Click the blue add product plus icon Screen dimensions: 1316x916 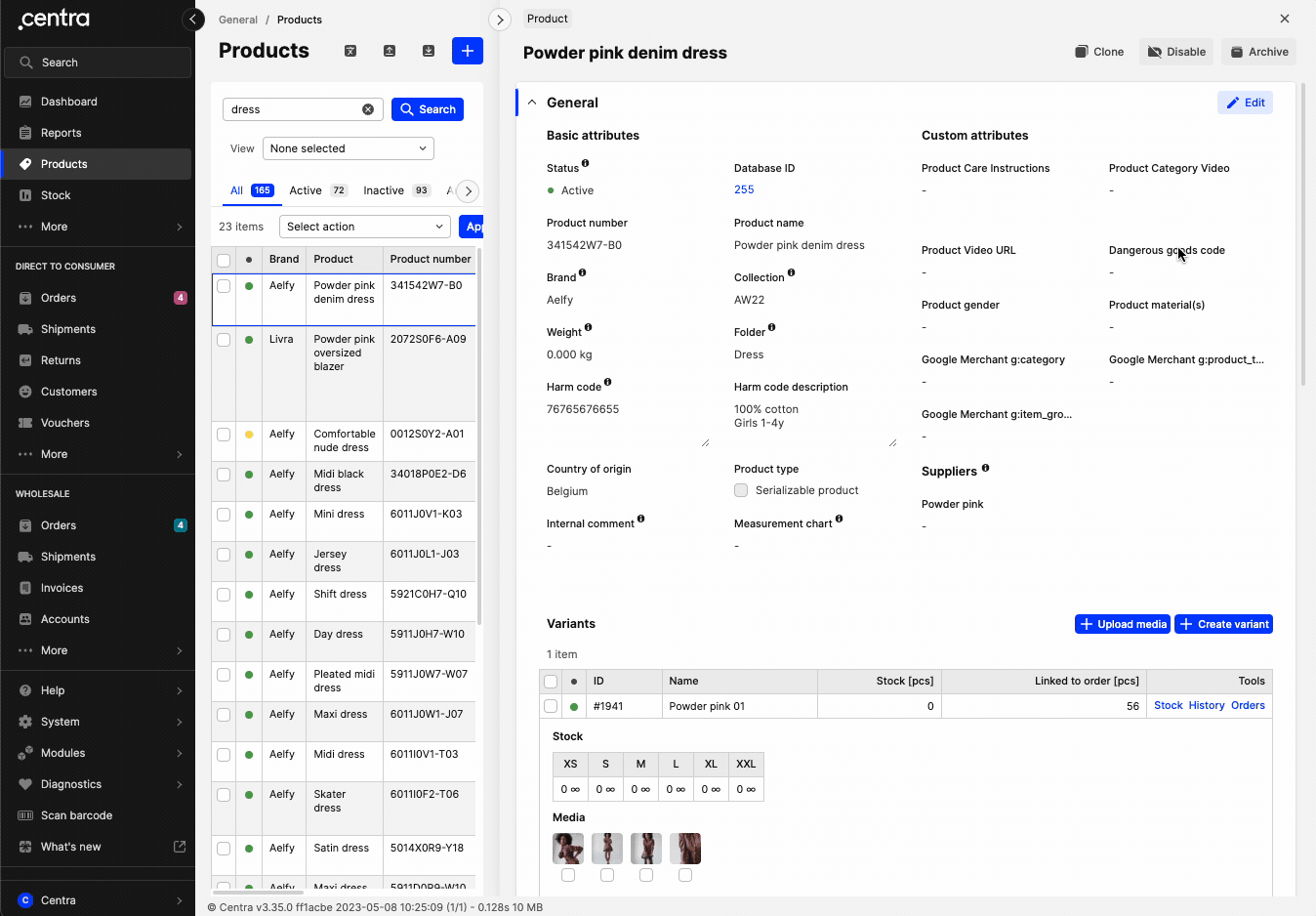point(467,51)
